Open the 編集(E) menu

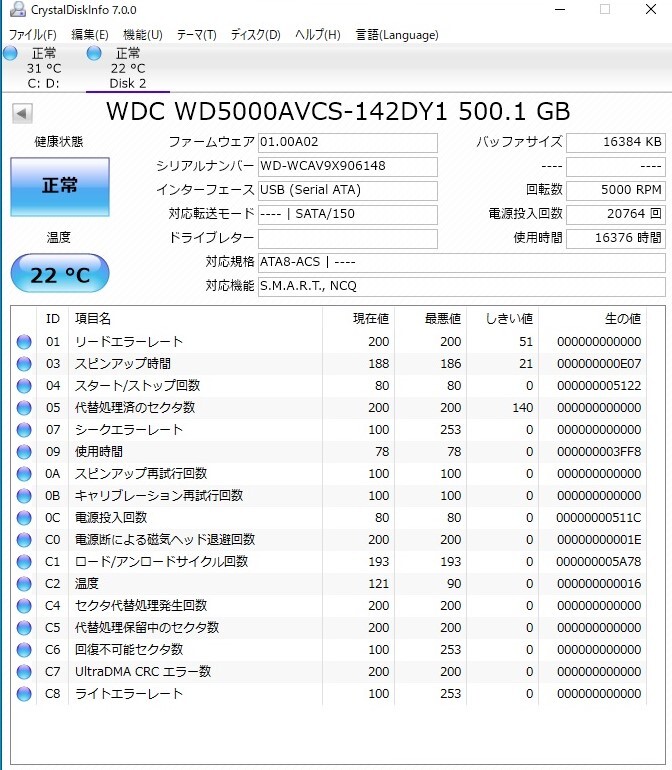click(x=90, y=35)
